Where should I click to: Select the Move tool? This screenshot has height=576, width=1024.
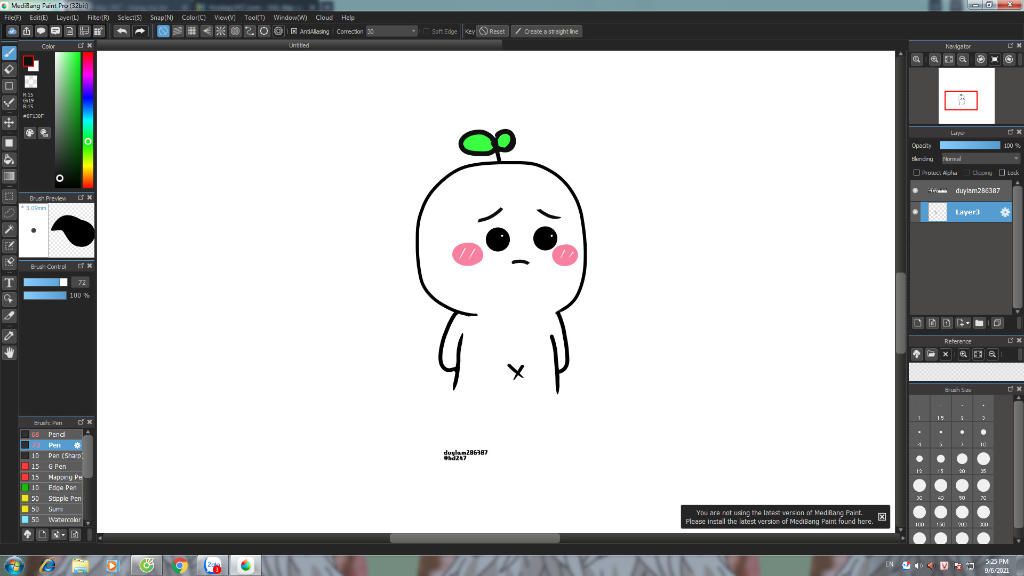click(x=9, y=123)
